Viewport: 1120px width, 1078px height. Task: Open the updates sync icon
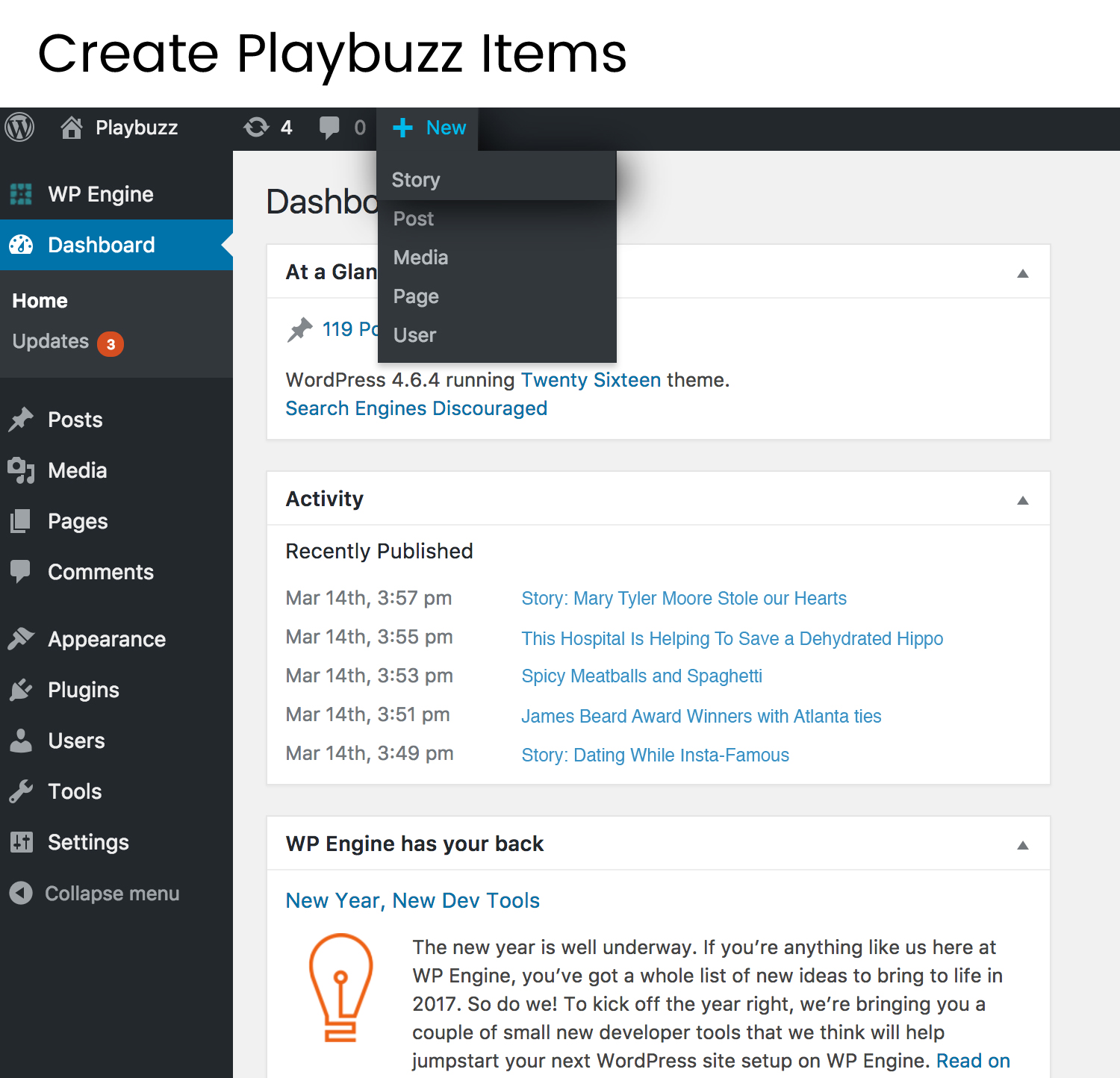pos(256,128)
